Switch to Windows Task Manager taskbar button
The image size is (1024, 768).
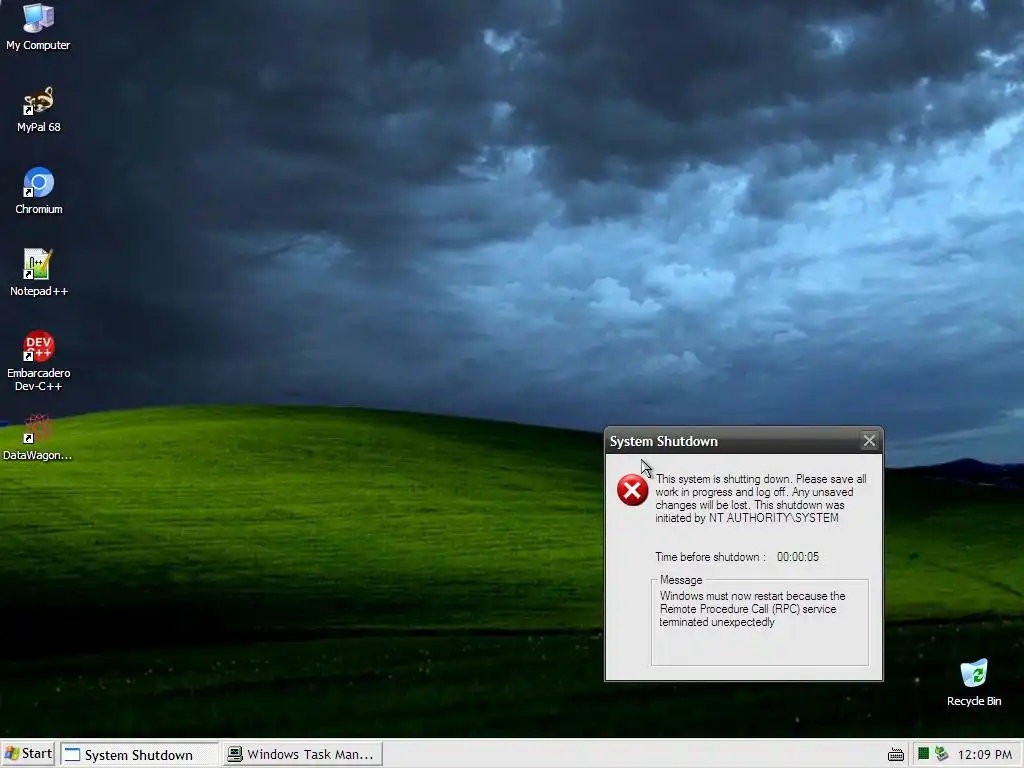click(x=303, y=754)
